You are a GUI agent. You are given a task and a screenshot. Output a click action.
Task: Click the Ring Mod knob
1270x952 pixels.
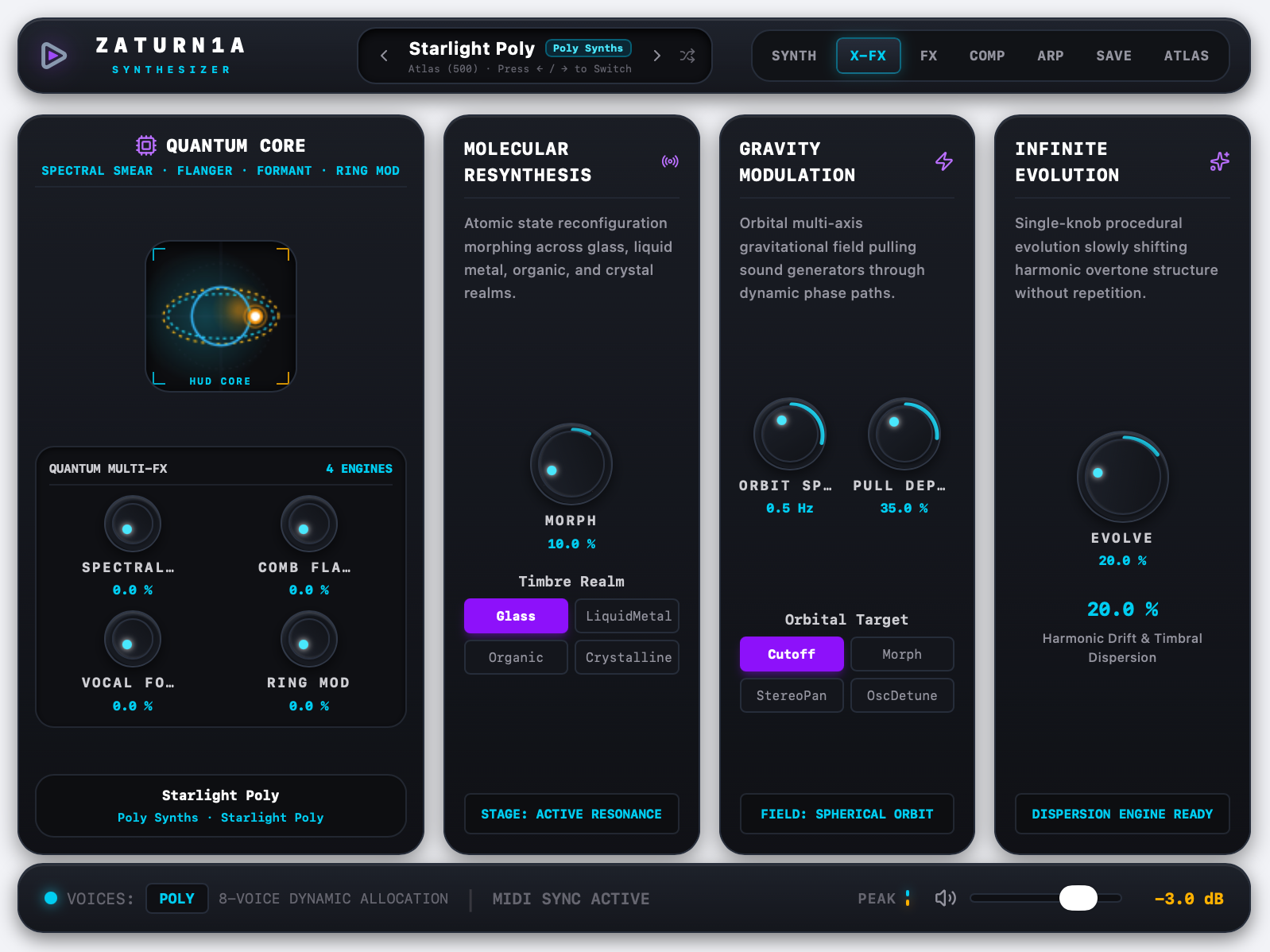coord(309,639)
